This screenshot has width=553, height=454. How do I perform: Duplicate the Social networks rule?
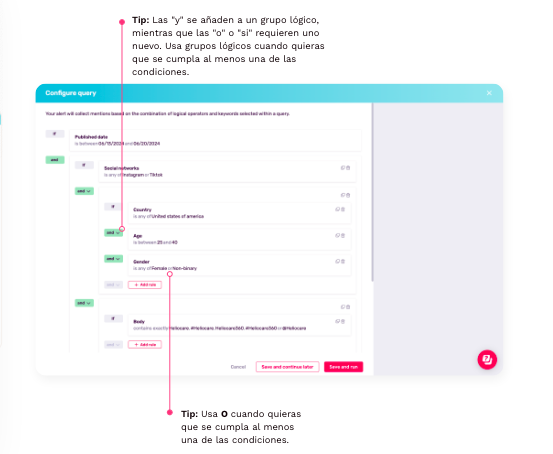click(342, 168)
